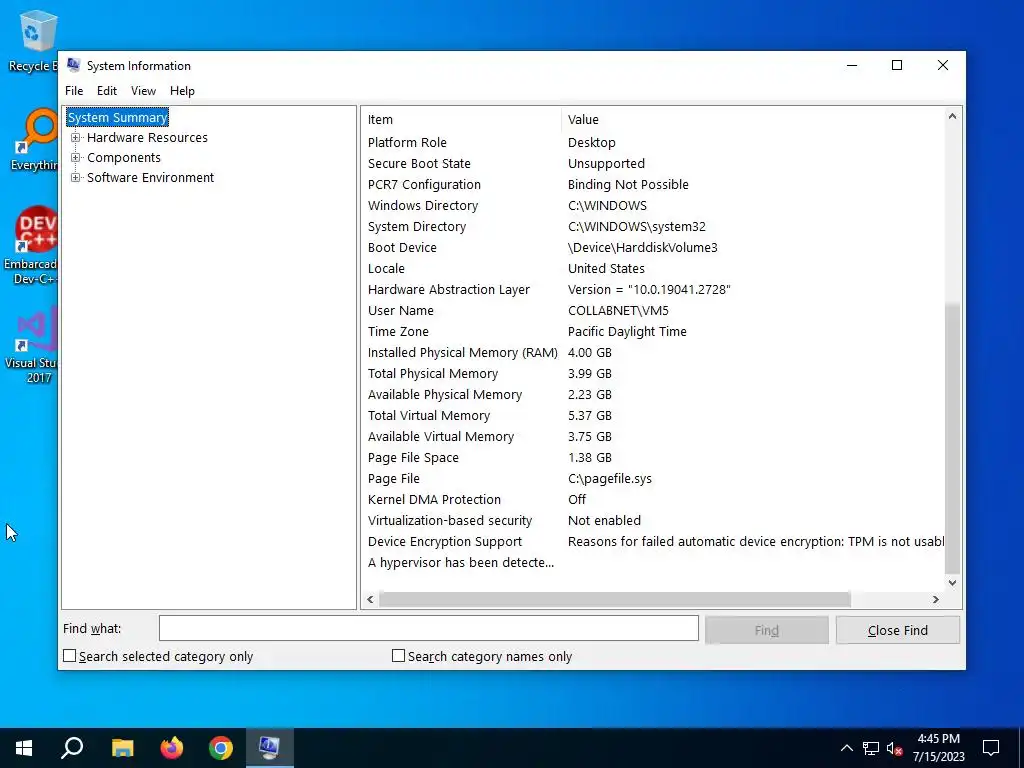The height and width of the screenshot is (768, 1024).
Task: Click System Information taskbar button
Action: [x=270, y=748]
